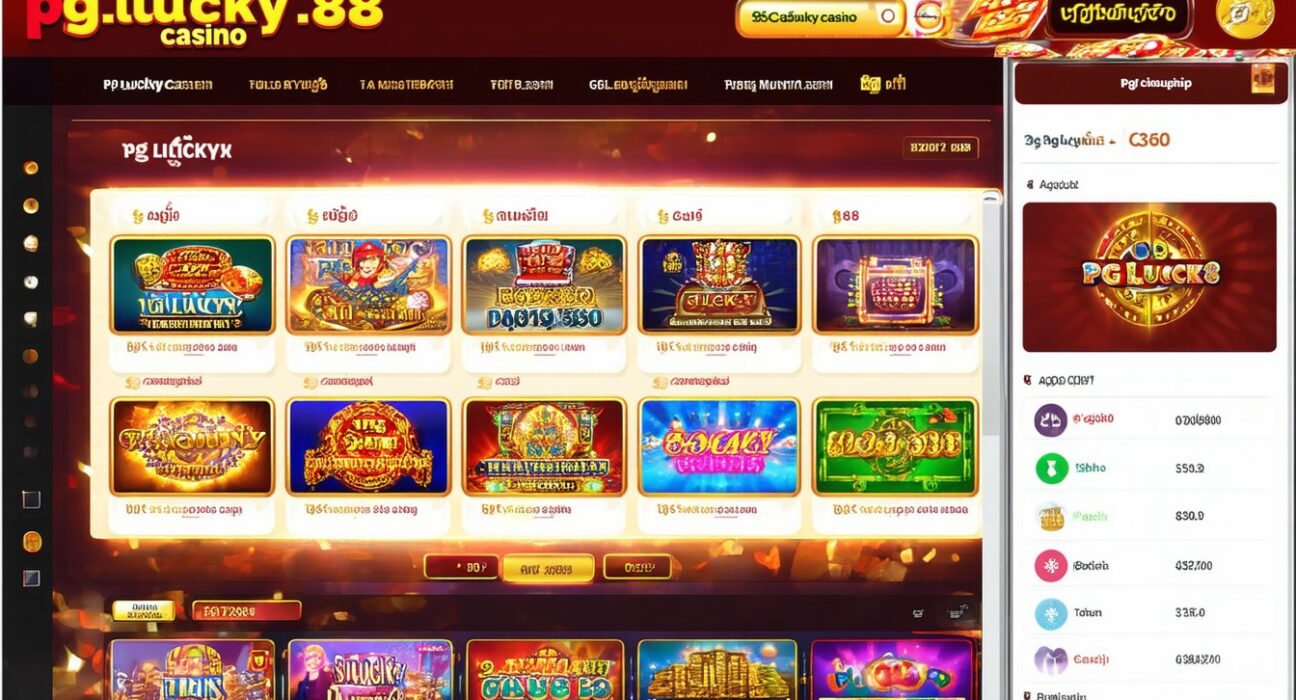
Task: Click the pink snowflake circle icon
Action: [x=1051, y=566]
